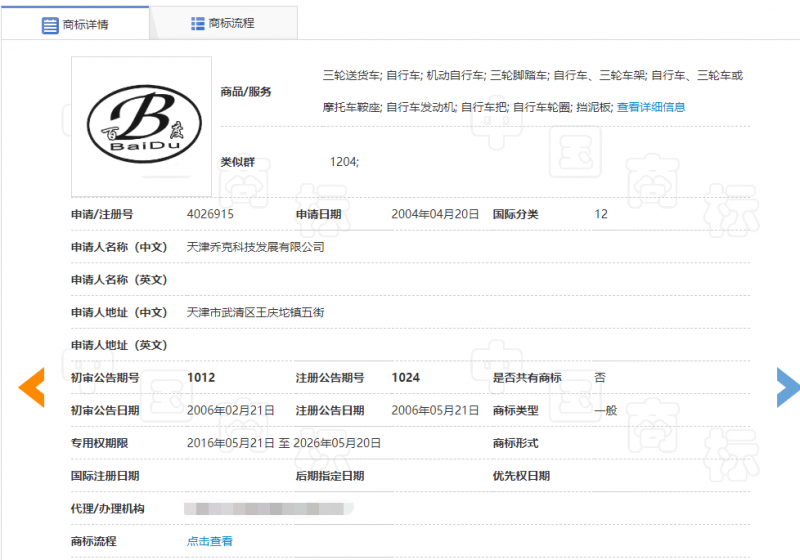
Task: Click the 商品/服务 label
Action: click(246, 92)
